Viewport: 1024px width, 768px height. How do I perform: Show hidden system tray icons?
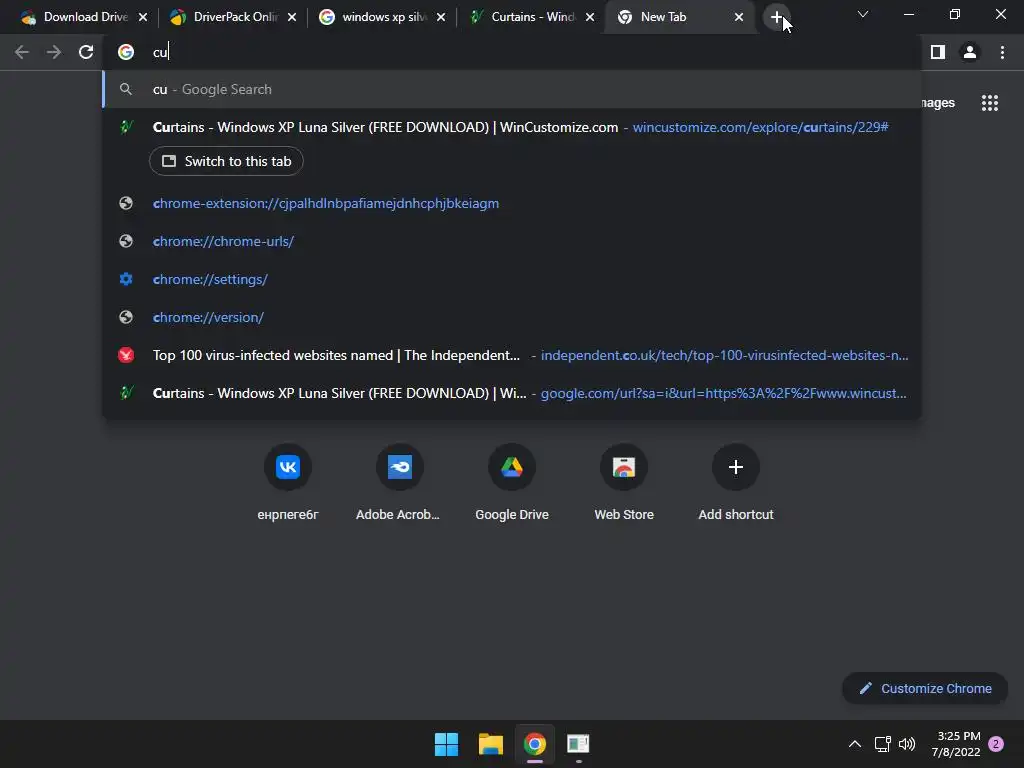(854, 744)
